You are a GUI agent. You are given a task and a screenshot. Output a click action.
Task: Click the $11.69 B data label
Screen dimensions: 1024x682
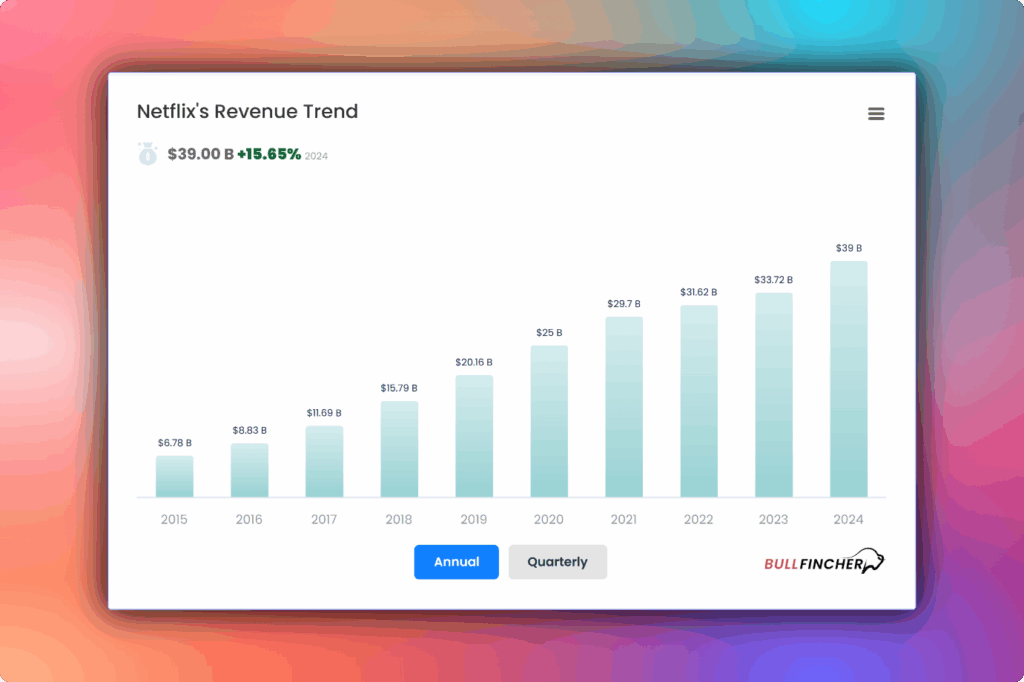click(324, 413)
